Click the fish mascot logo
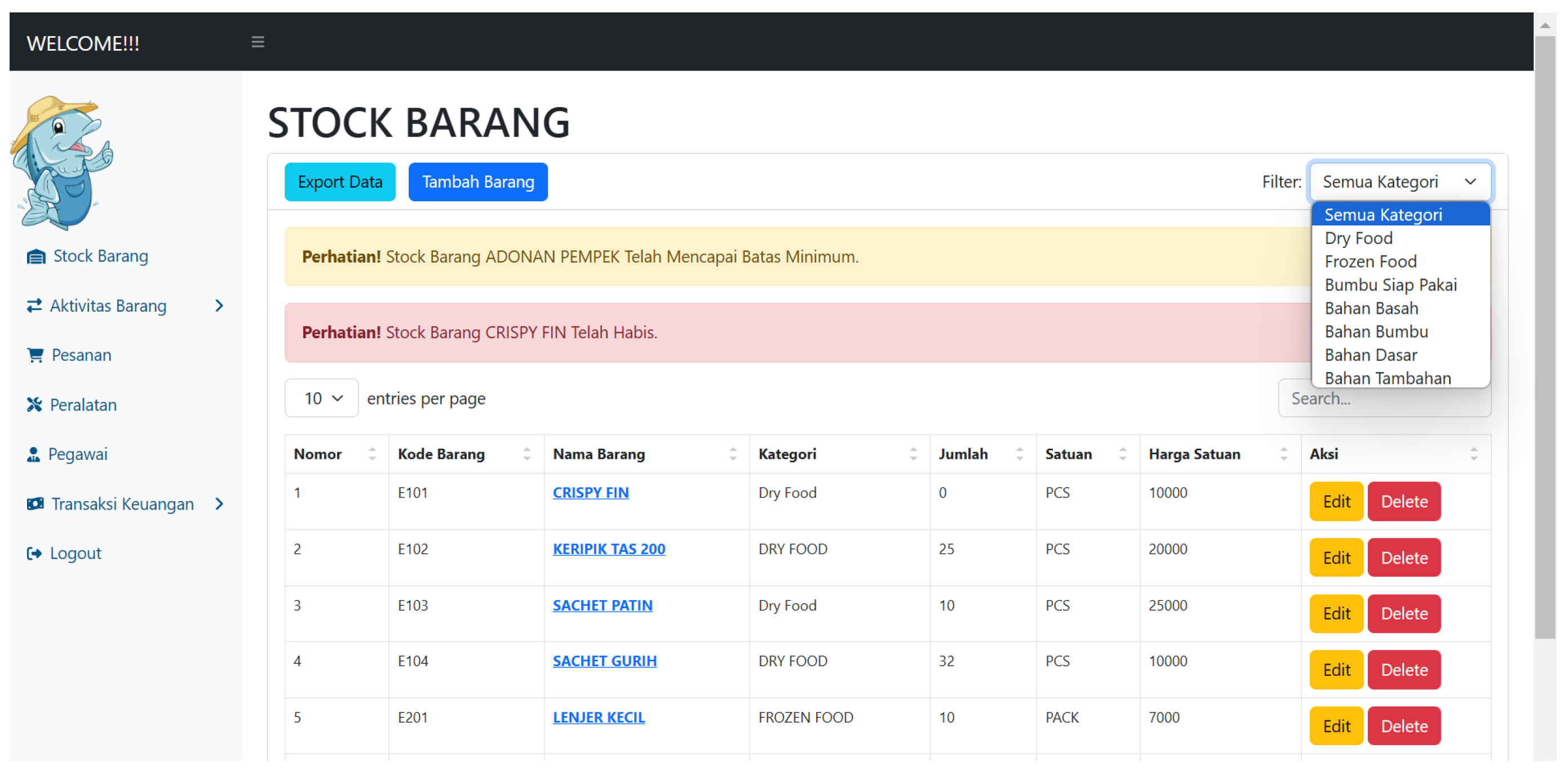 coord(63,162)
